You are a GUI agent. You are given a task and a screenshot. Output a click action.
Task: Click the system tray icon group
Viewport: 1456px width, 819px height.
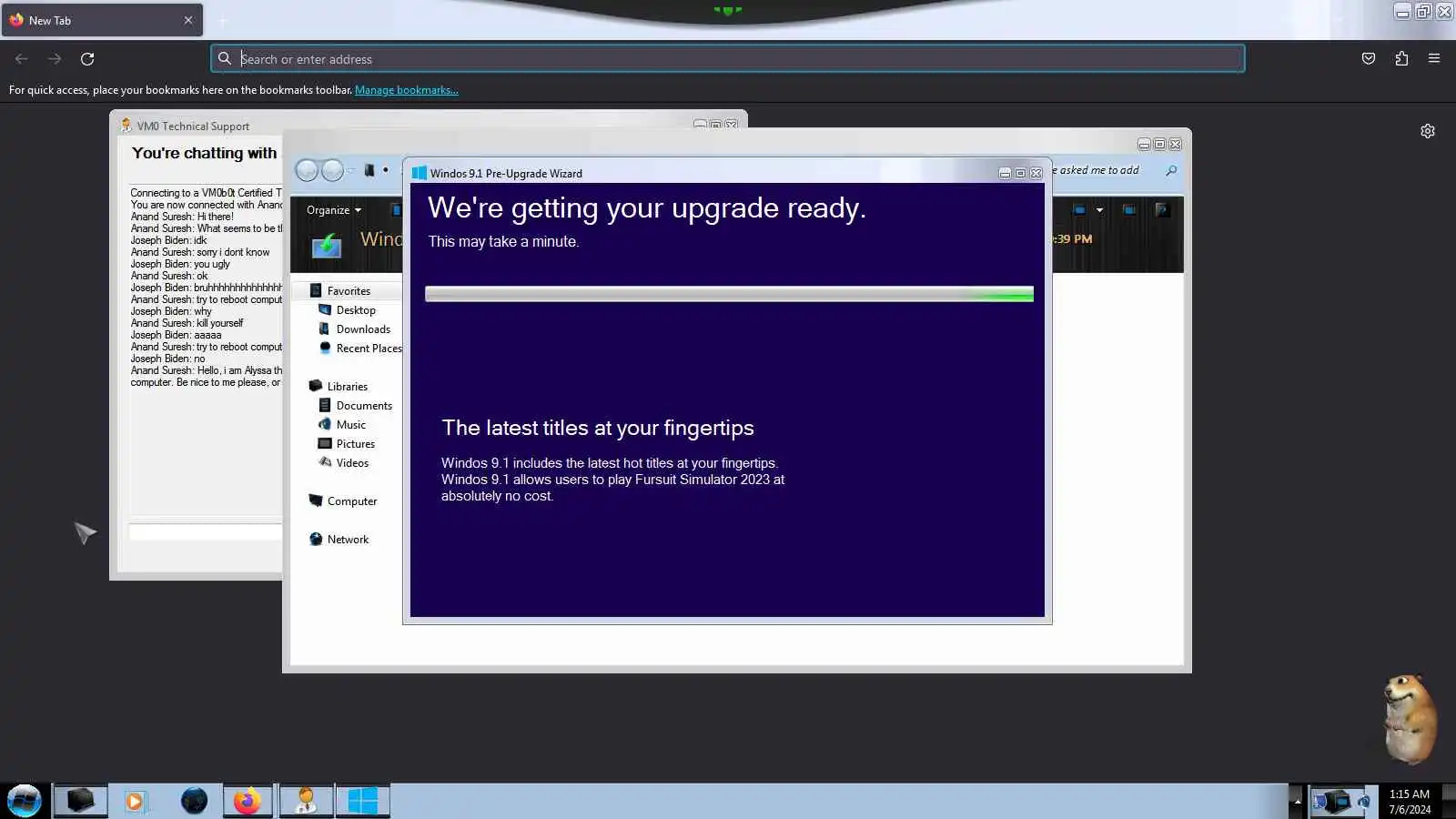pyautogui.click(x=1340, y=802)
